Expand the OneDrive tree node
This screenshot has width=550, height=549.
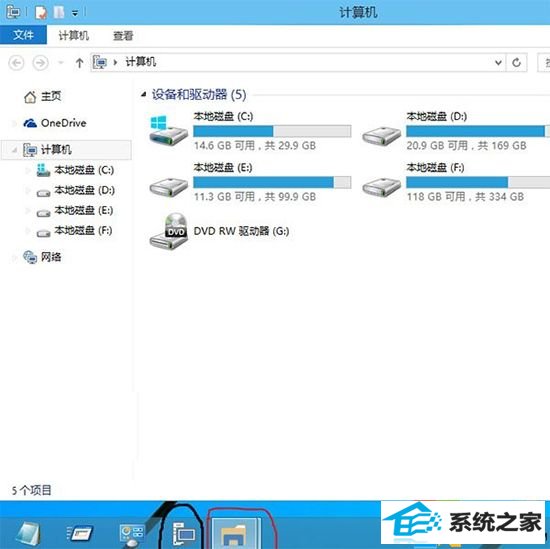[14, 123]
